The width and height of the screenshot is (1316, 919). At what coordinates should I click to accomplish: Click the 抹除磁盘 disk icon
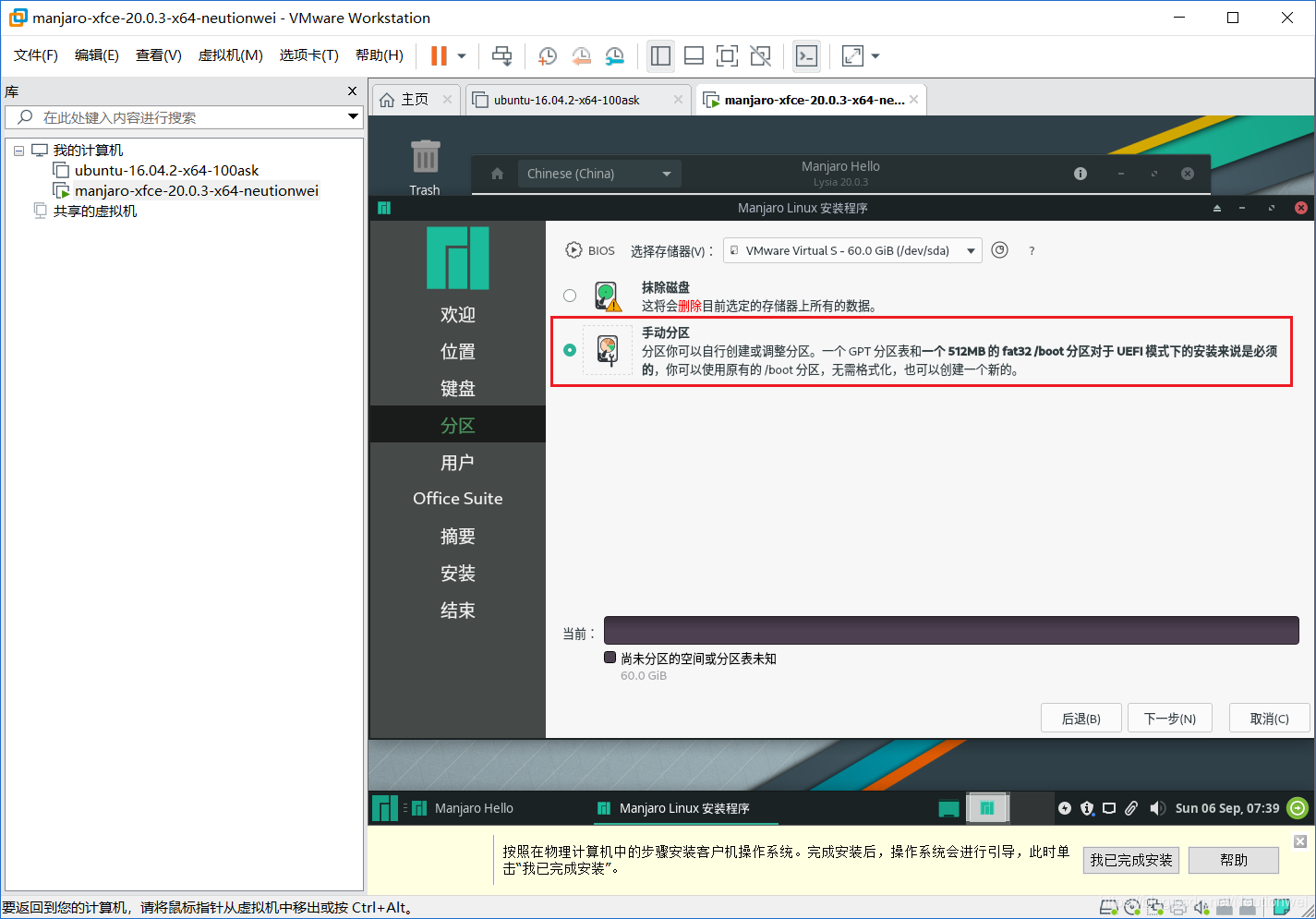[608, 296]
